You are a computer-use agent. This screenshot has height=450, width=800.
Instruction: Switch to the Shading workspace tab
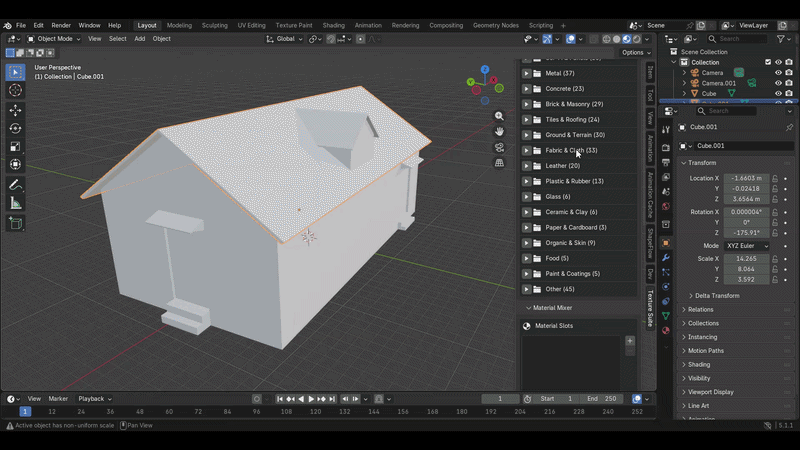coord(334,26)
